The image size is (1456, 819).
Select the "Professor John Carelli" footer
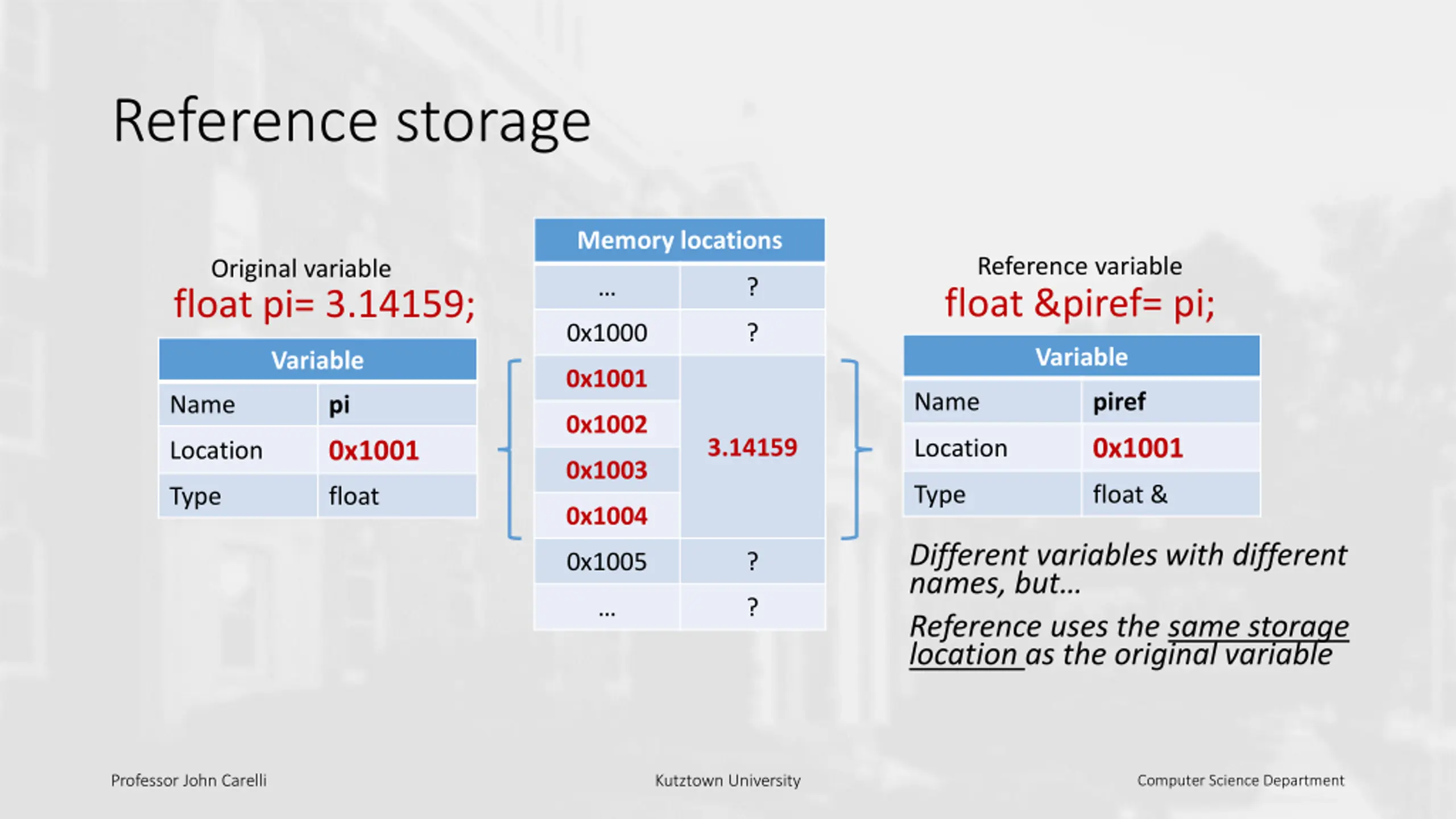(x=189, y=780)
